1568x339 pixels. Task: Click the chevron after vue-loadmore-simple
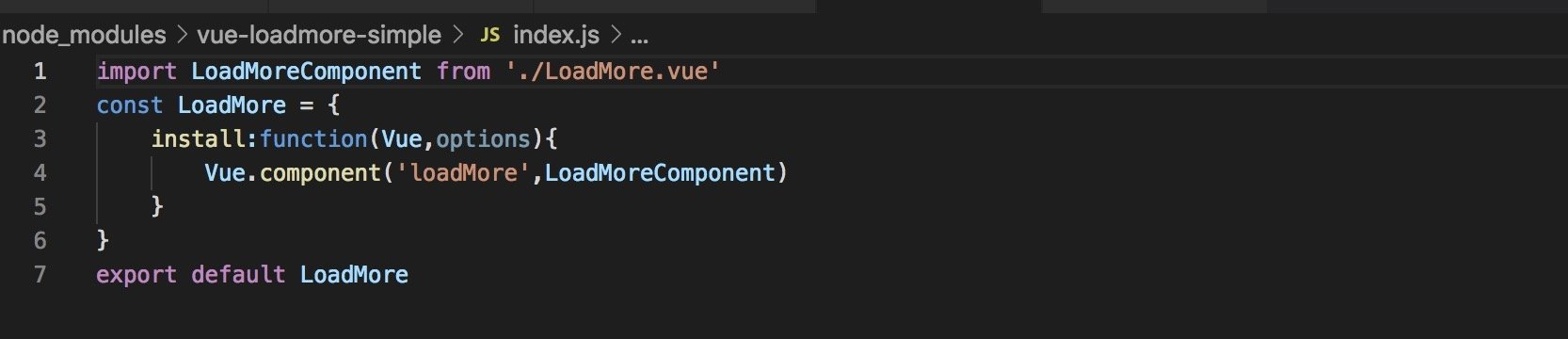click(x=458, y=36)
